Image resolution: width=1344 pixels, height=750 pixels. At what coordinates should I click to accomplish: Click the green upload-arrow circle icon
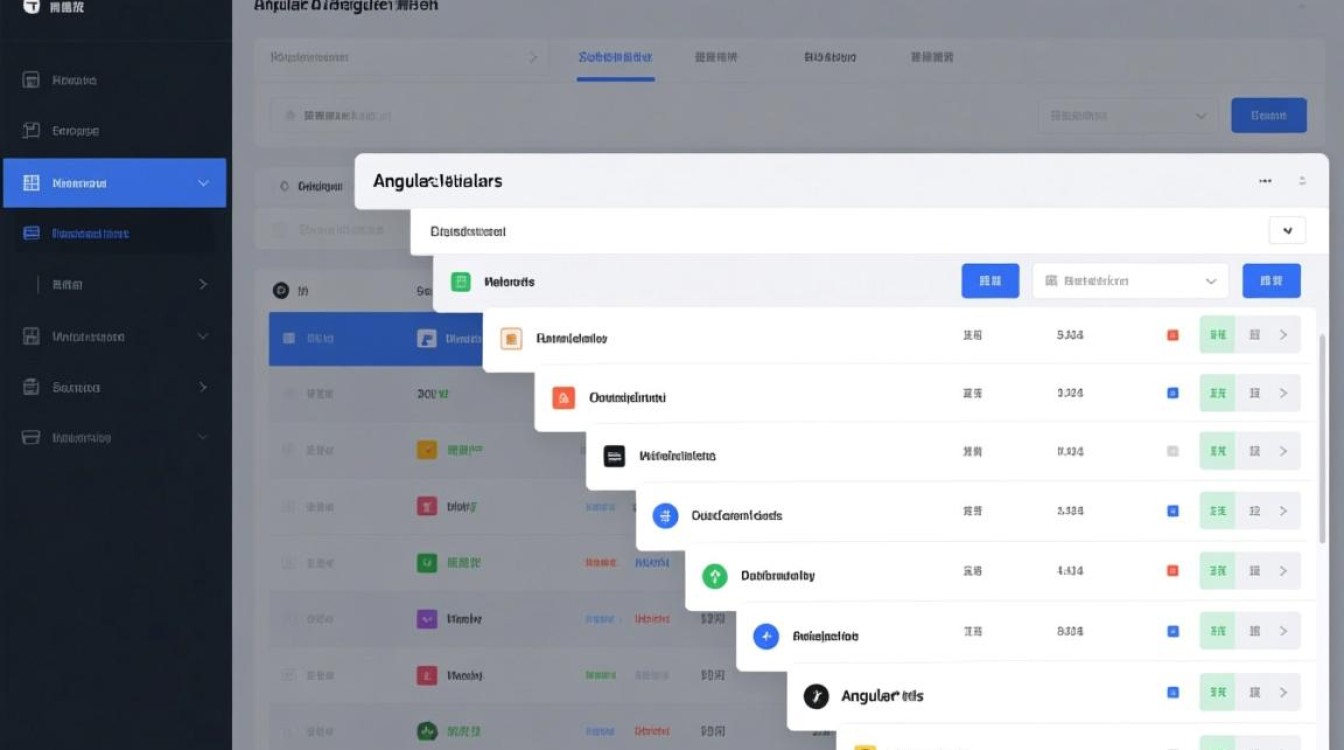tap(714, 575)
